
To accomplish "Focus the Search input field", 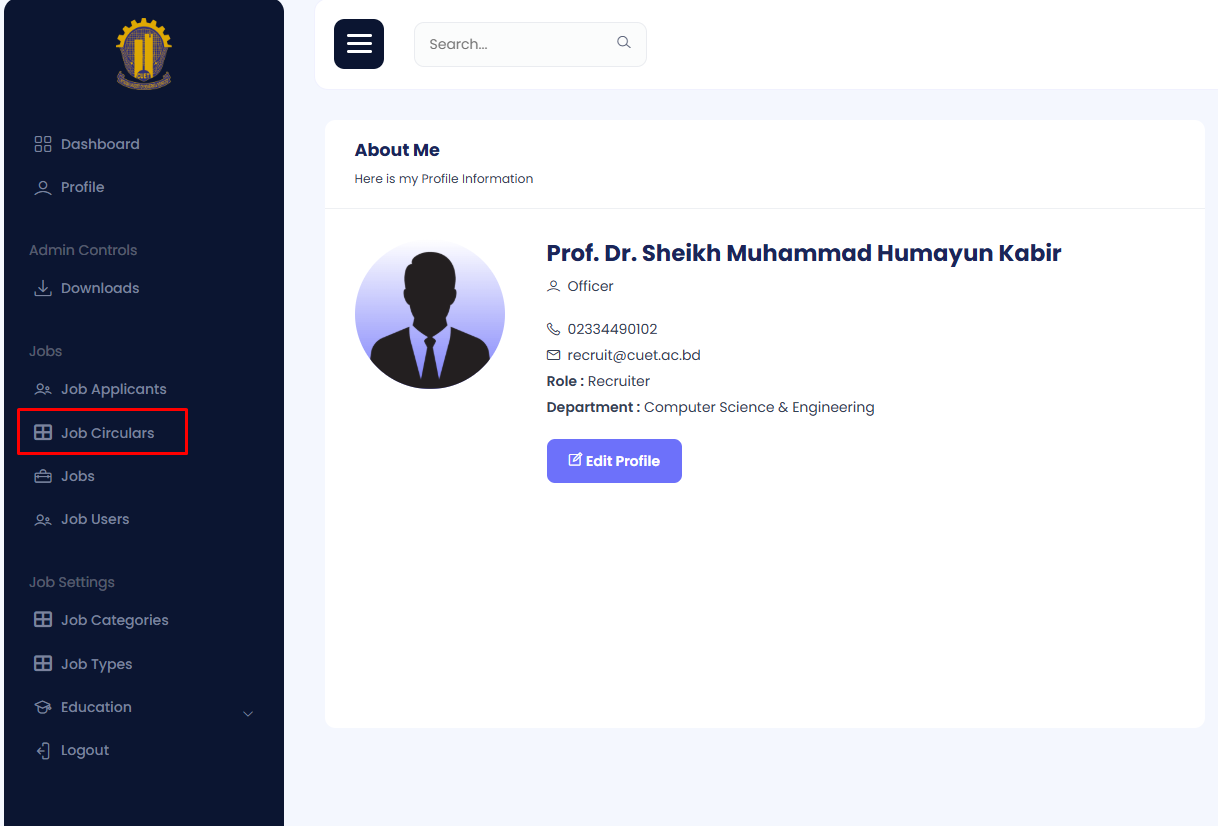I will click(x=515, y=44).
